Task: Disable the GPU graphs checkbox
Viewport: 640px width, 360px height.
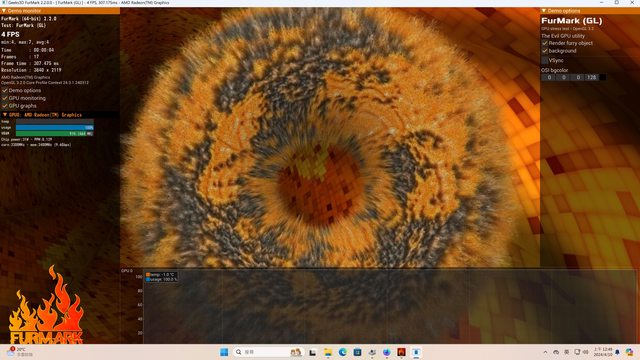Action: [5, 106]
